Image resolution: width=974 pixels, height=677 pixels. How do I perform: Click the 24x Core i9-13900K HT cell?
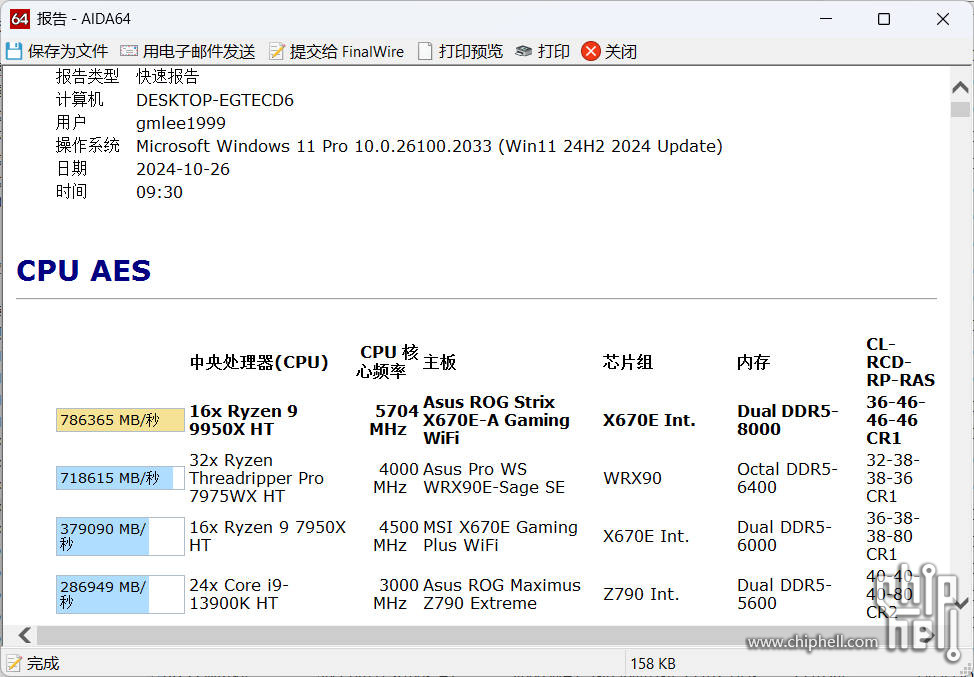[x=239, y=594]
